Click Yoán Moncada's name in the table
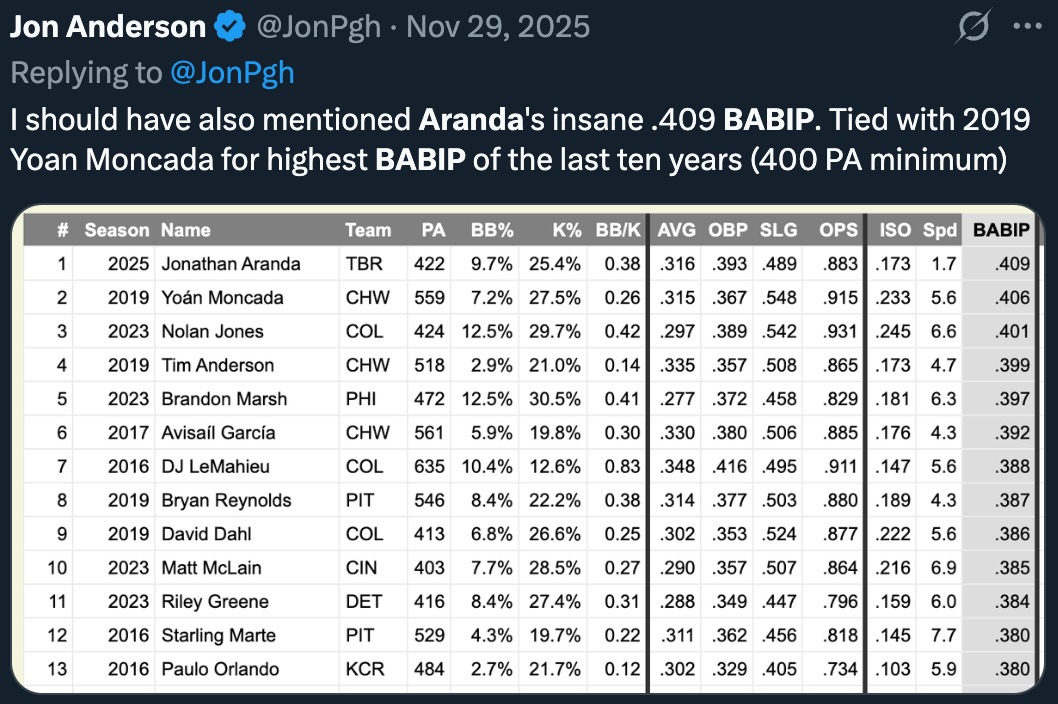Viewport: 1058px width, 704px height. point(222,298)
